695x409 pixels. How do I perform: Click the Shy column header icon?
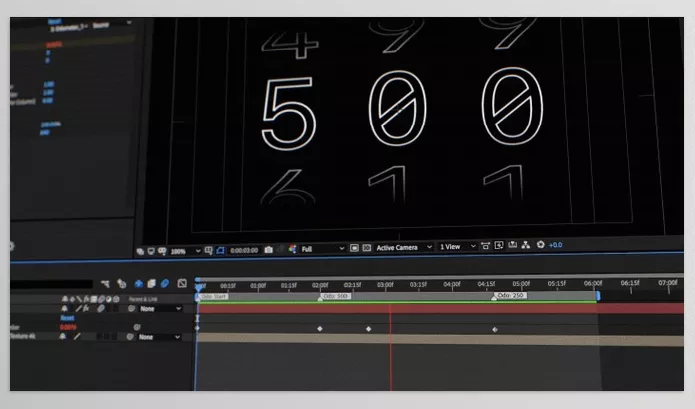coord(65,299)
